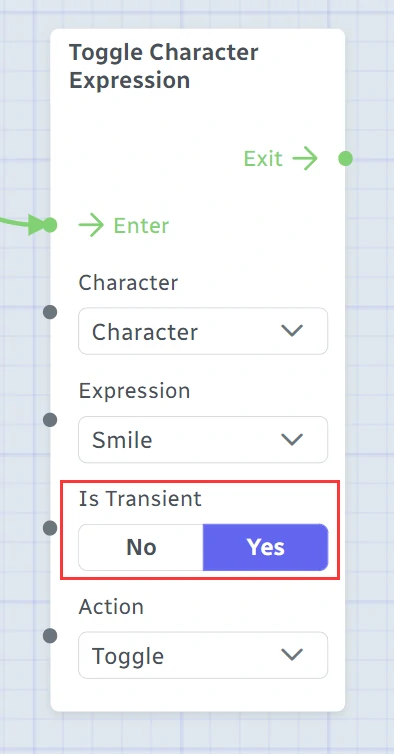Open the Expression dropdown showing Smile
The image size is (394, 754).
[x=203, y=440]
